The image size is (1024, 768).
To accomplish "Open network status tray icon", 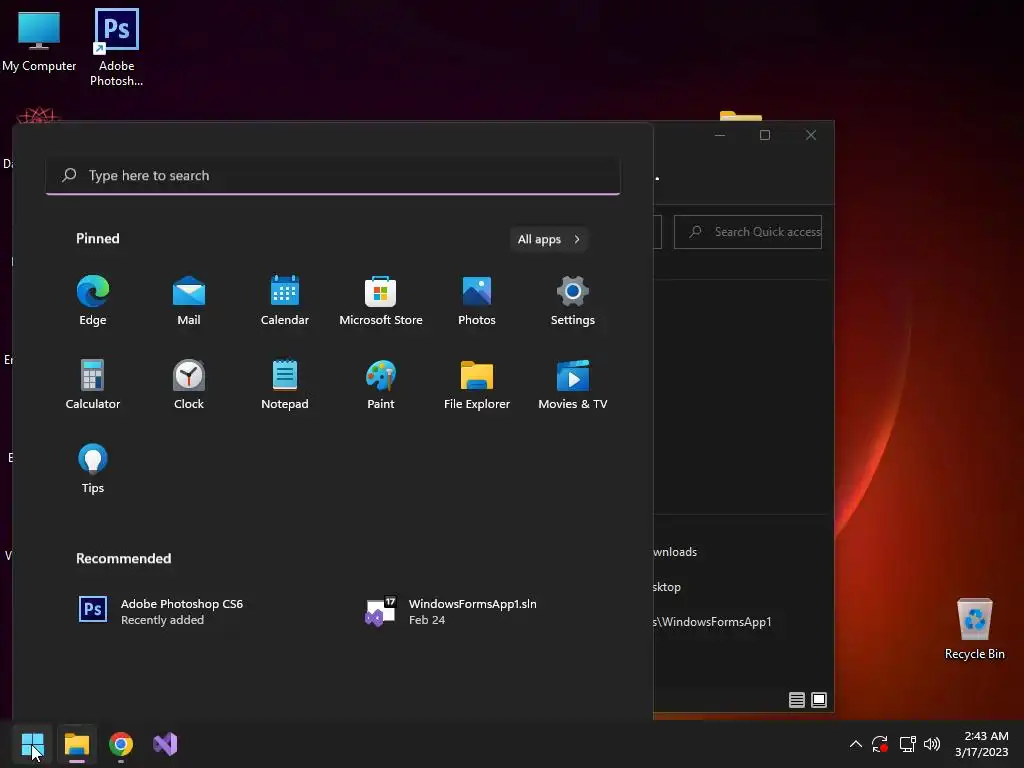I will [907, 744].
